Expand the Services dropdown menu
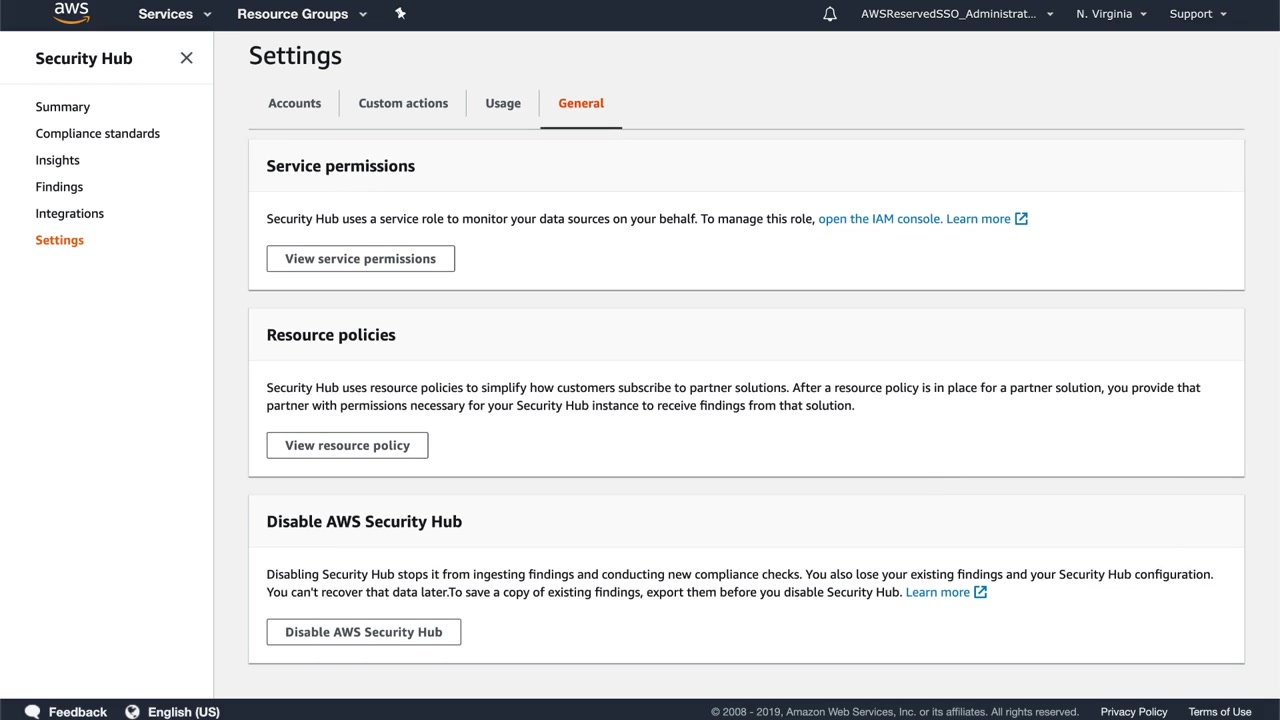The width and height of the screenshot is (1280, 720). 175,14
